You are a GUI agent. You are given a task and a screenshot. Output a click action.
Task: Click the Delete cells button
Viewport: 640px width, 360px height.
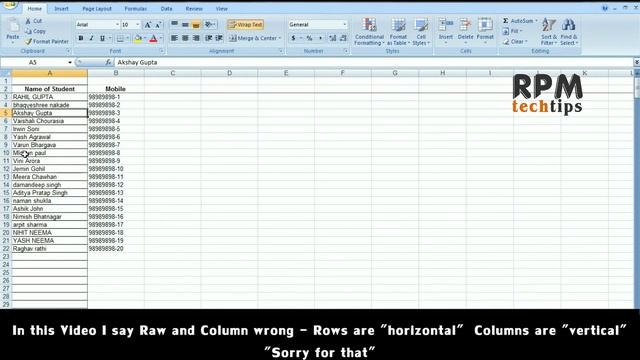(x=465, y=31)
